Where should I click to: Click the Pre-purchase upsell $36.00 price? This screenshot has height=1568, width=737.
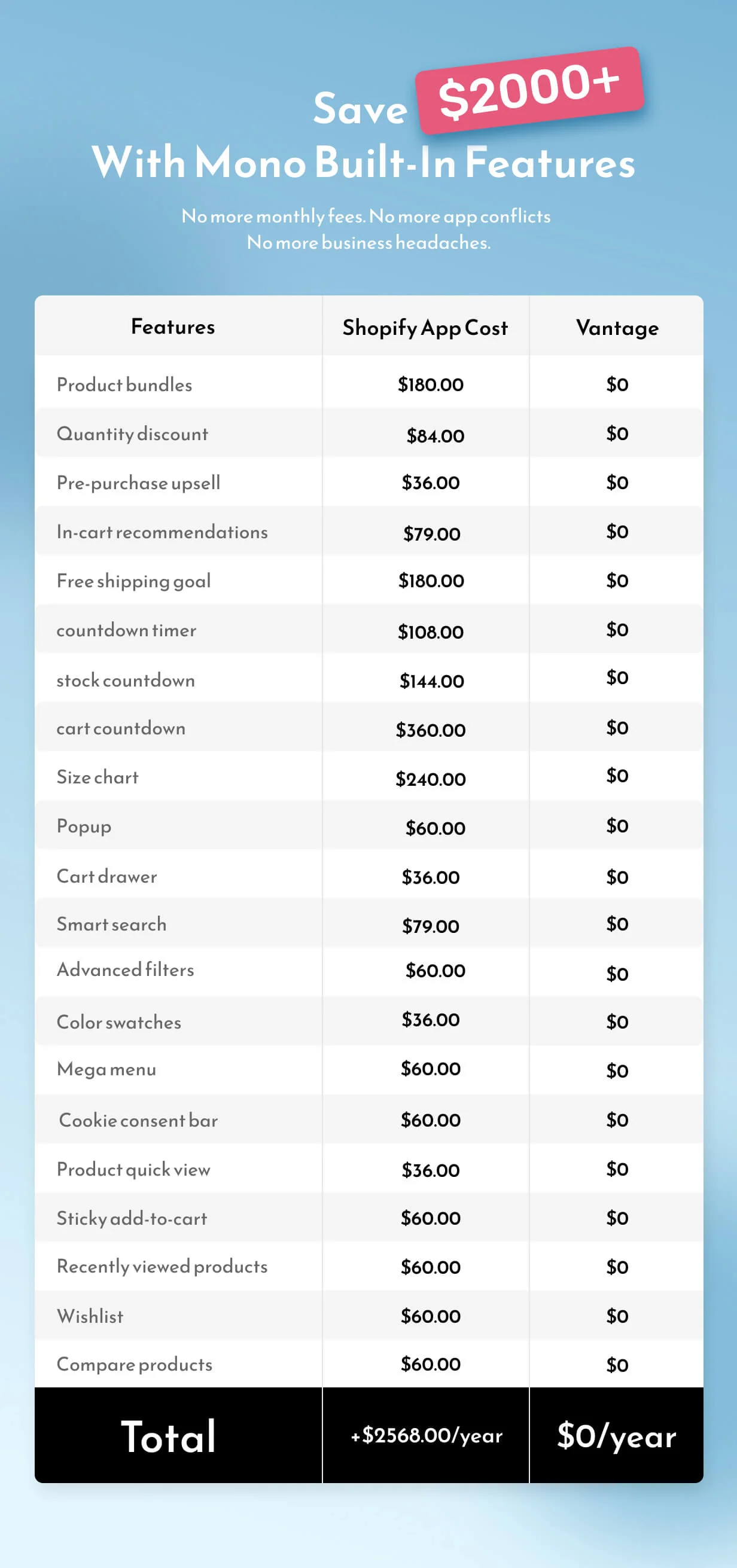(430, 483)
